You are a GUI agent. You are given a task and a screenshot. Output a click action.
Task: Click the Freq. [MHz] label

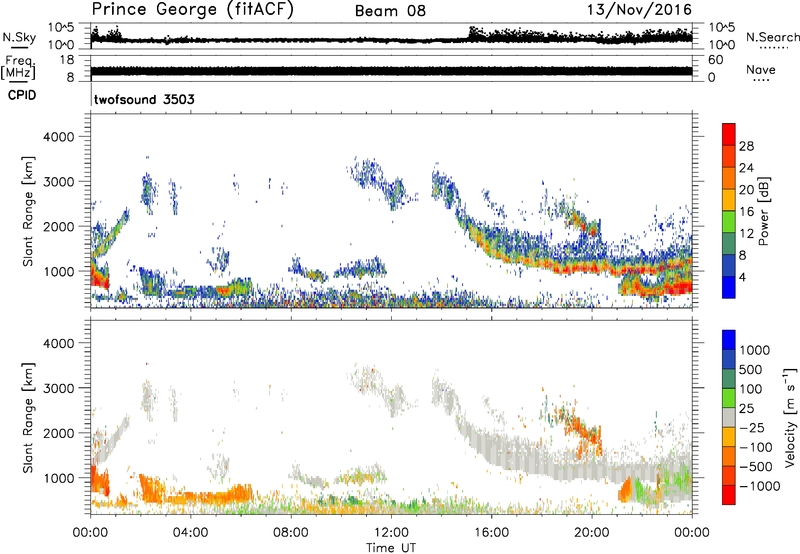pos(18,67)
